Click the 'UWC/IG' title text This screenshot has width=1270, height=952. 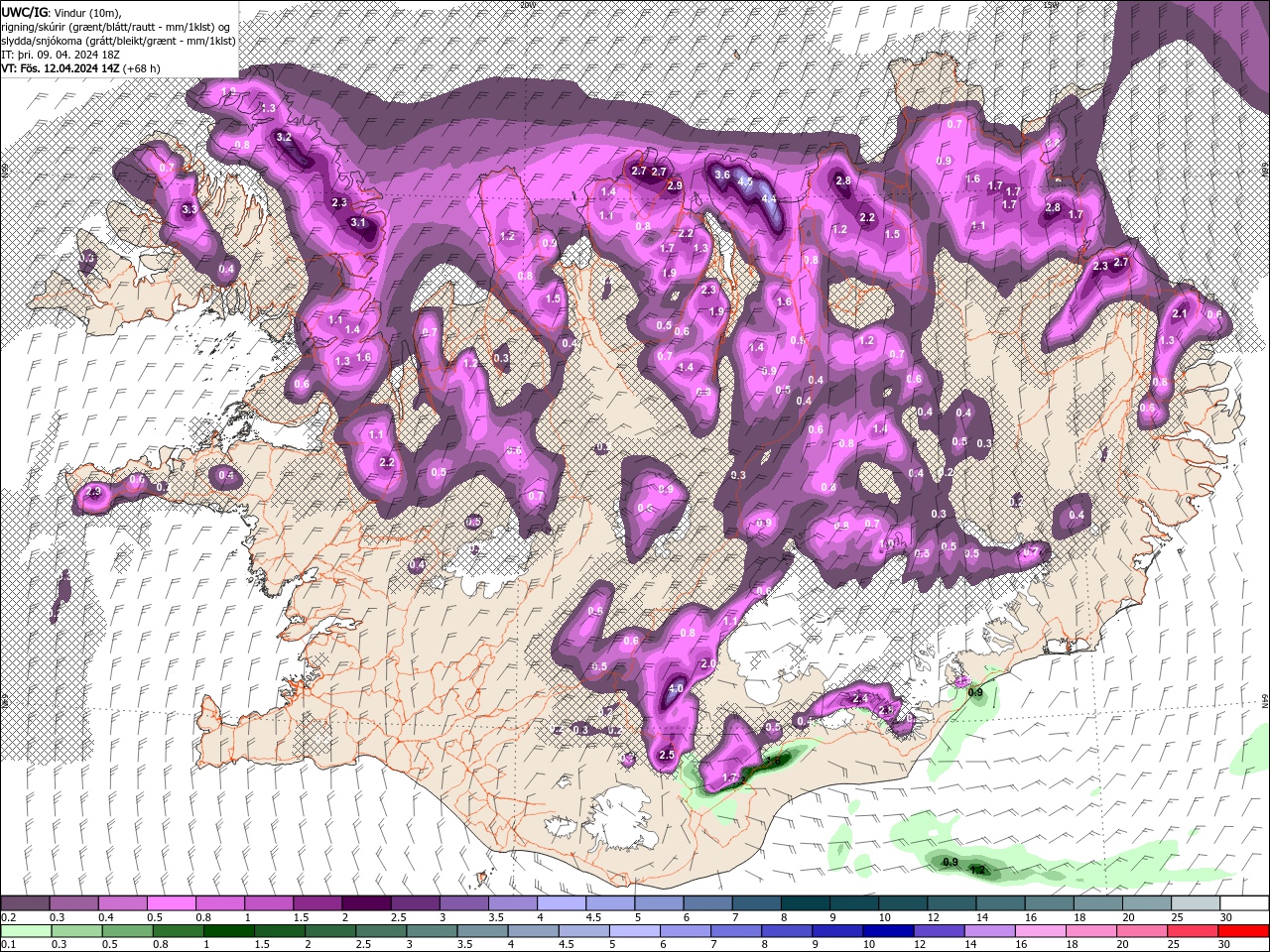[24, 11]
